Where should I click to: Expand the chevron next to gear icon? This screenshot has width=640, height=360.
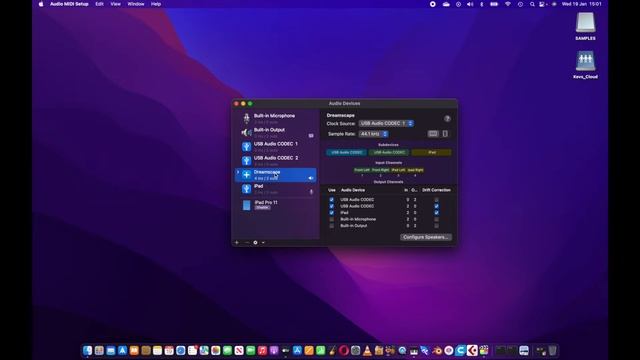[263, 242]
